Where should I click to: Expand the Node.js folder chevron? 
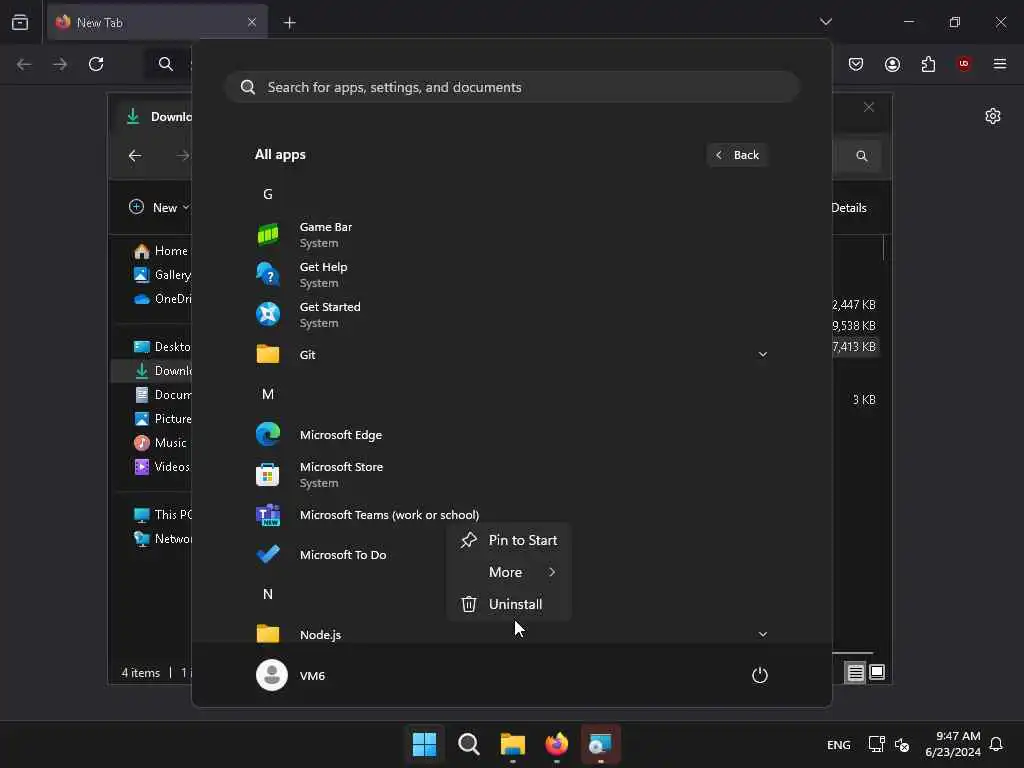(x=762, y=634)
